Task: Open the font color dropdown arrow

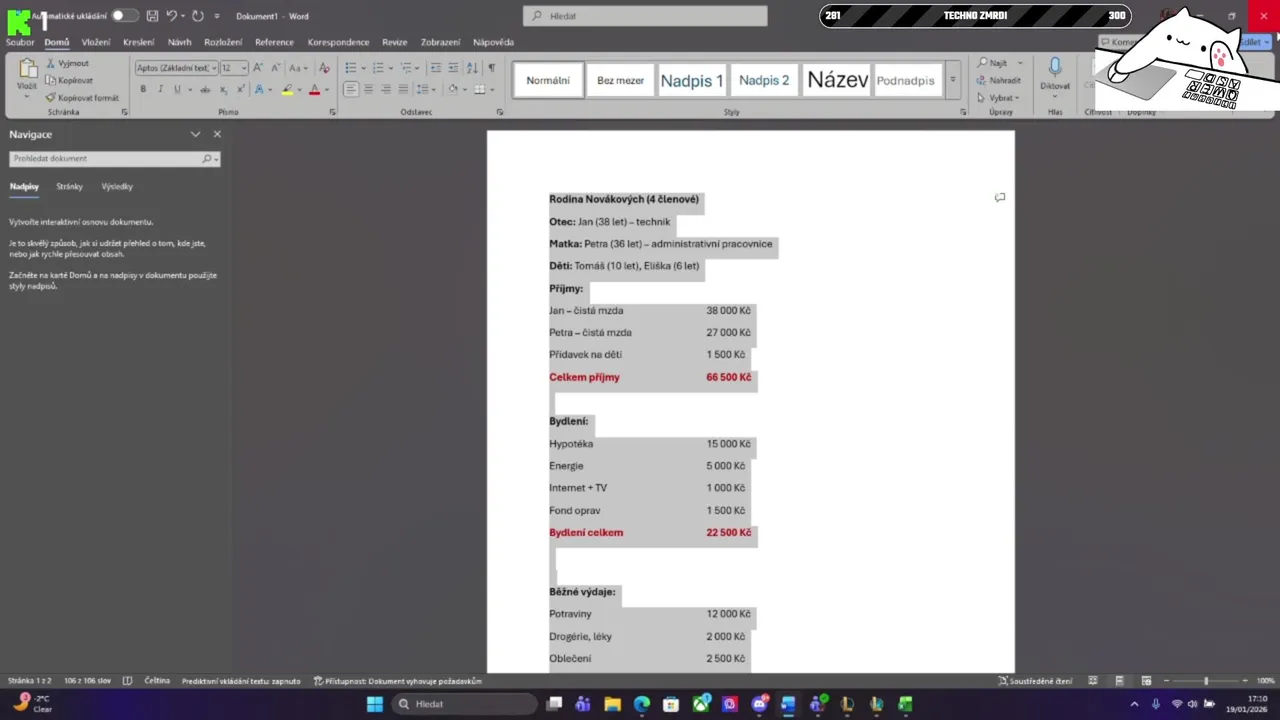Action: point(326,89)
